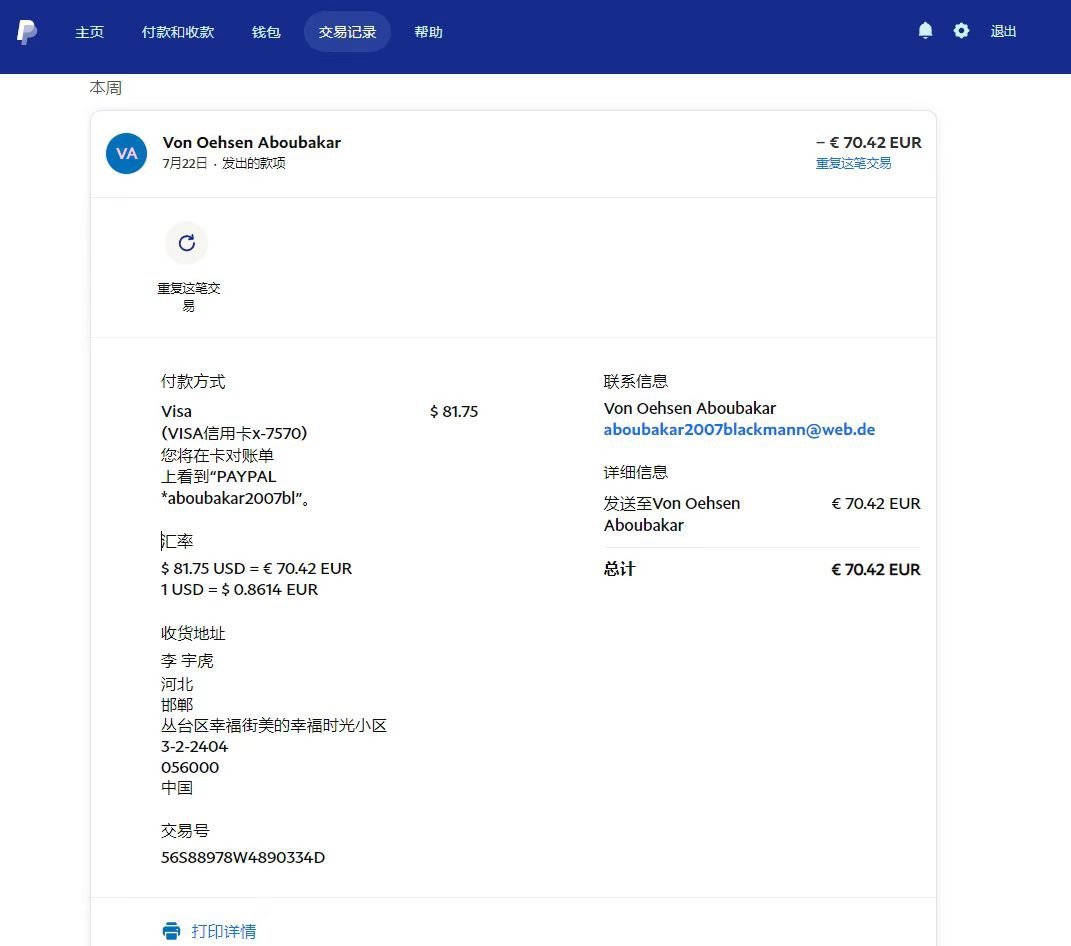
Task: Go to the 主页 tab
Action: 89,32
